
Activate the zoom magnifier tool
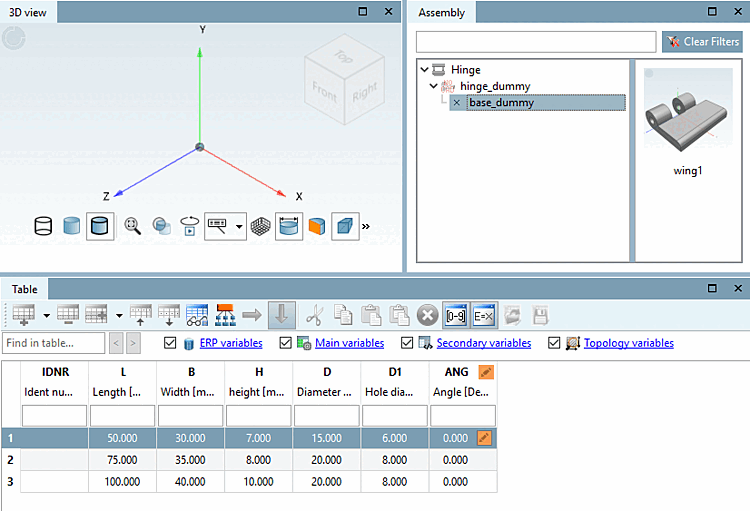[x=132, y=226]
